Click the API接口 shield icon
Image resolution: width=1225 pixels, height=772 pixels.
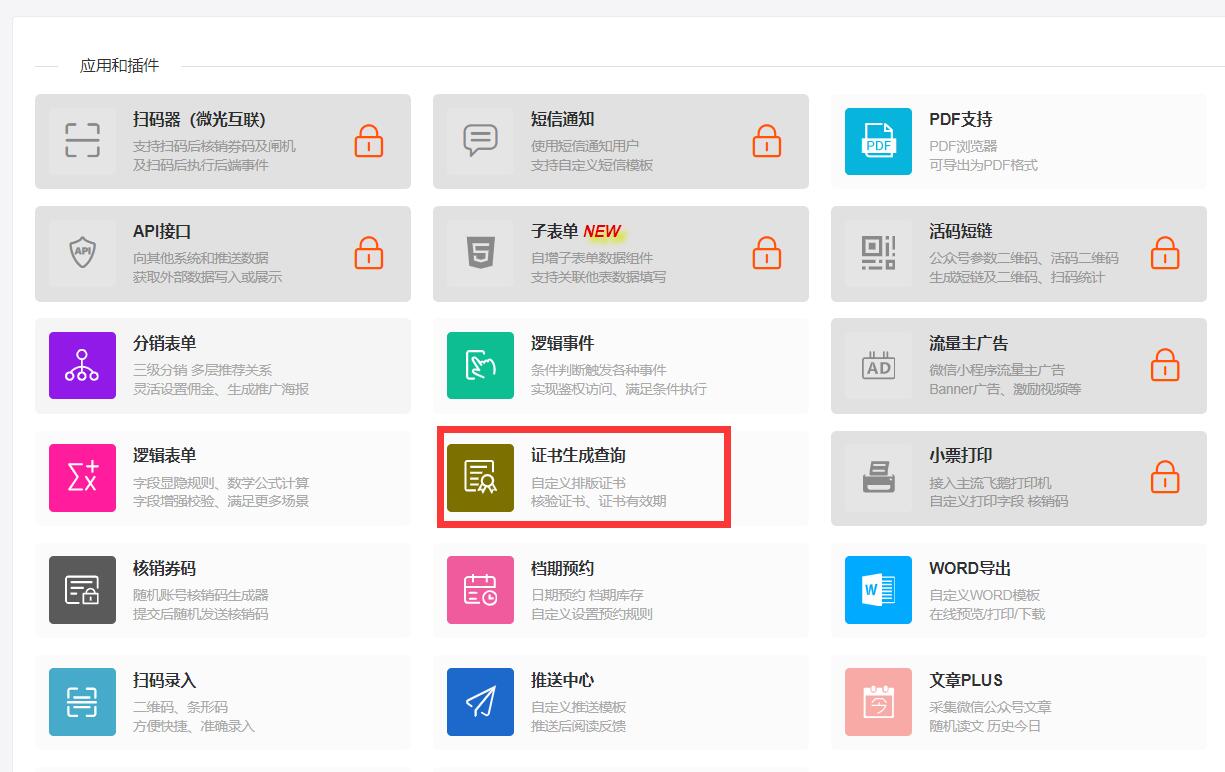pos(82,253)
